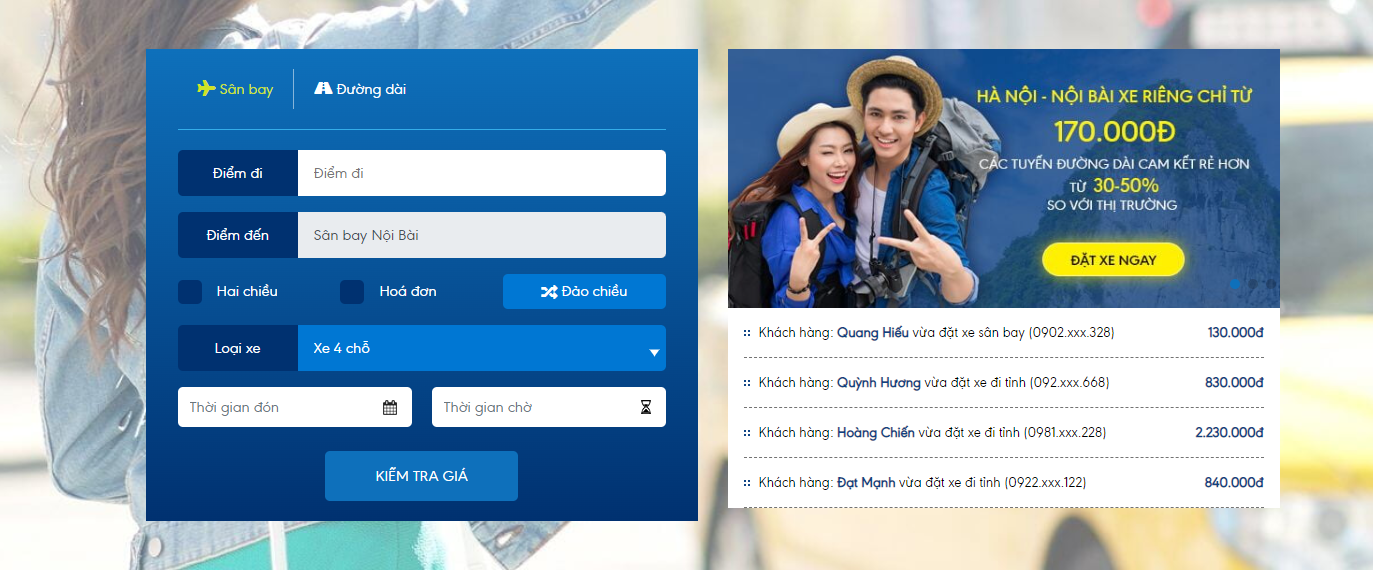
Task: Tick the Hoá đơn checkbox
Action: coord(352,292)
